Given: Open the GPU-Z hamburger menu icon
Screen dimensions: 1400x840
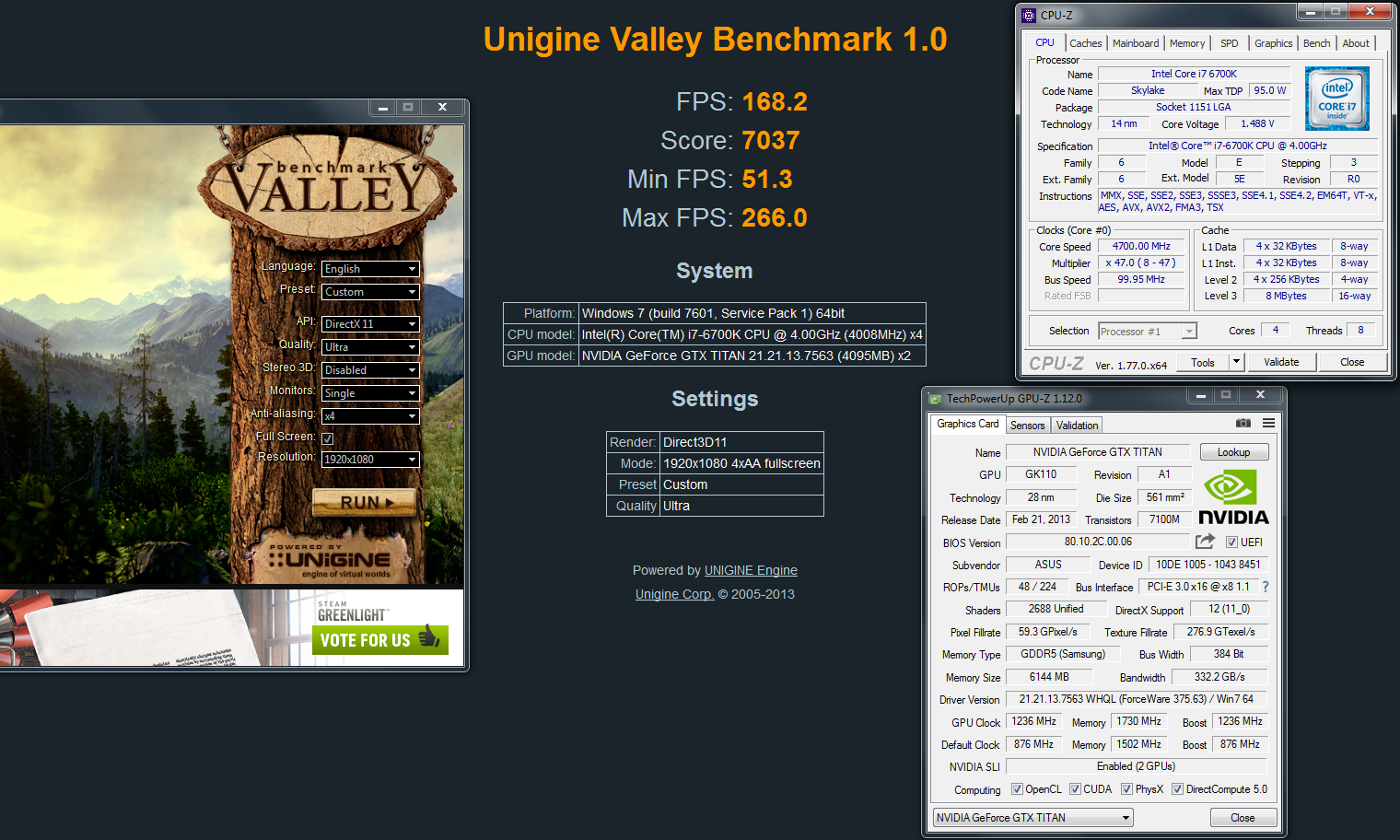Looking at the screenshot, I should (1268, 424).
